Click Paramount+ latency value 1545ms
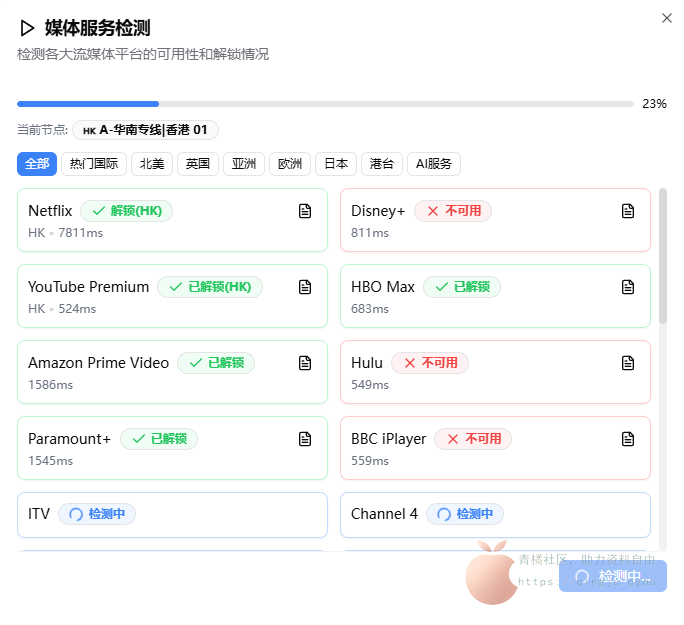The image size is (684, 625). [x=51, y=461]
